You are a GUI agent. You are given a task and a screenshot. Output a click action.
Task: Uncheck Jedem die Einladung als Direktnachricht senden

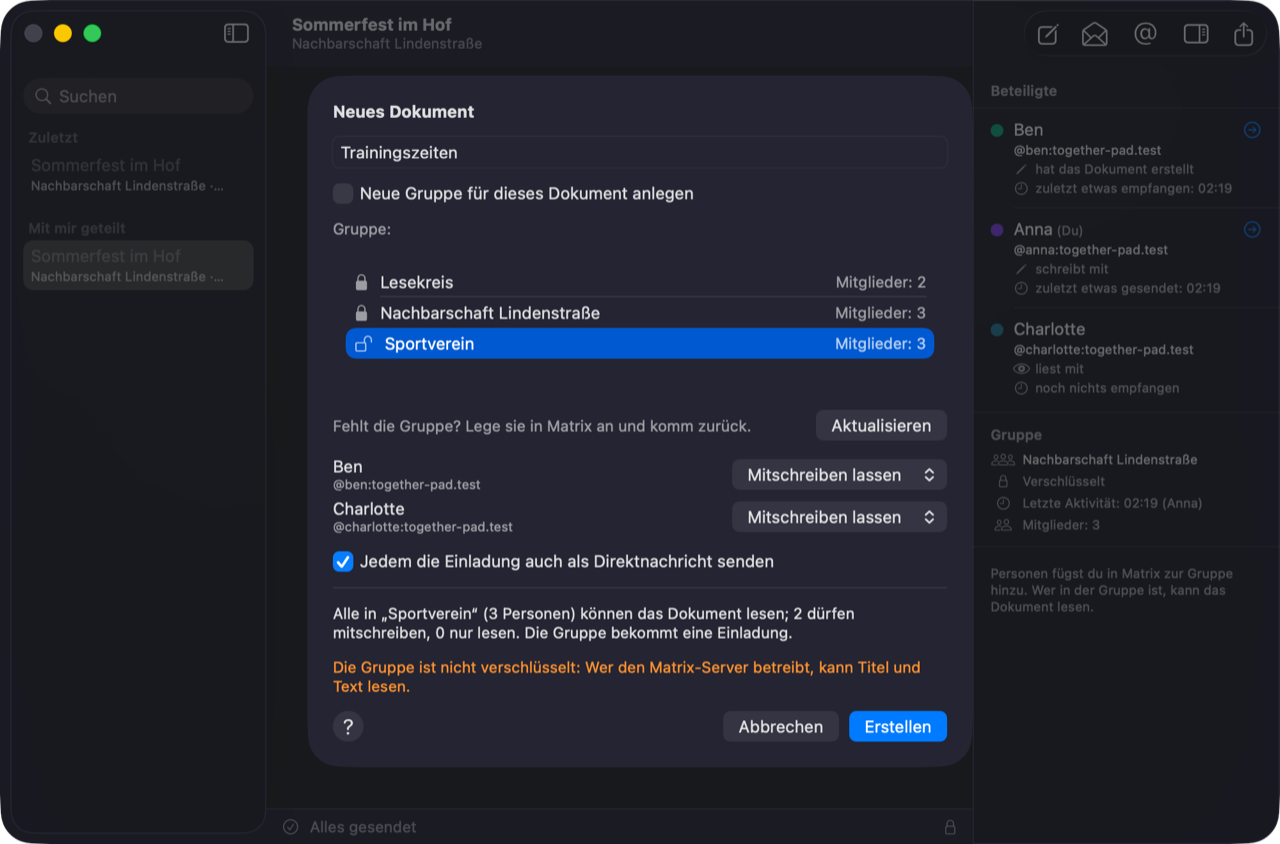tap(343, 562)
